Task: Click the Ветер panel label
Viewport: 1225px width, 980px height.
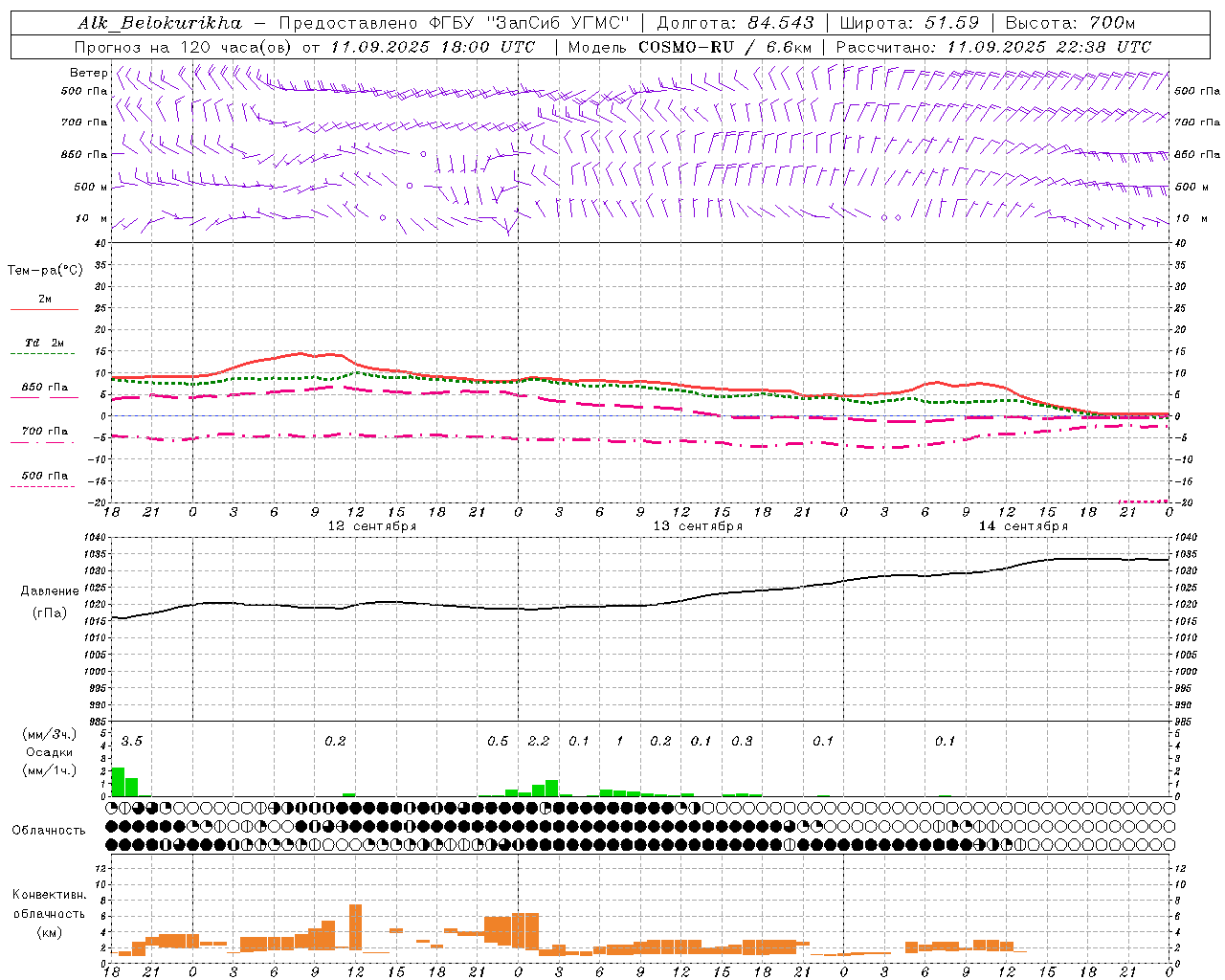Action: coord(88,73)
